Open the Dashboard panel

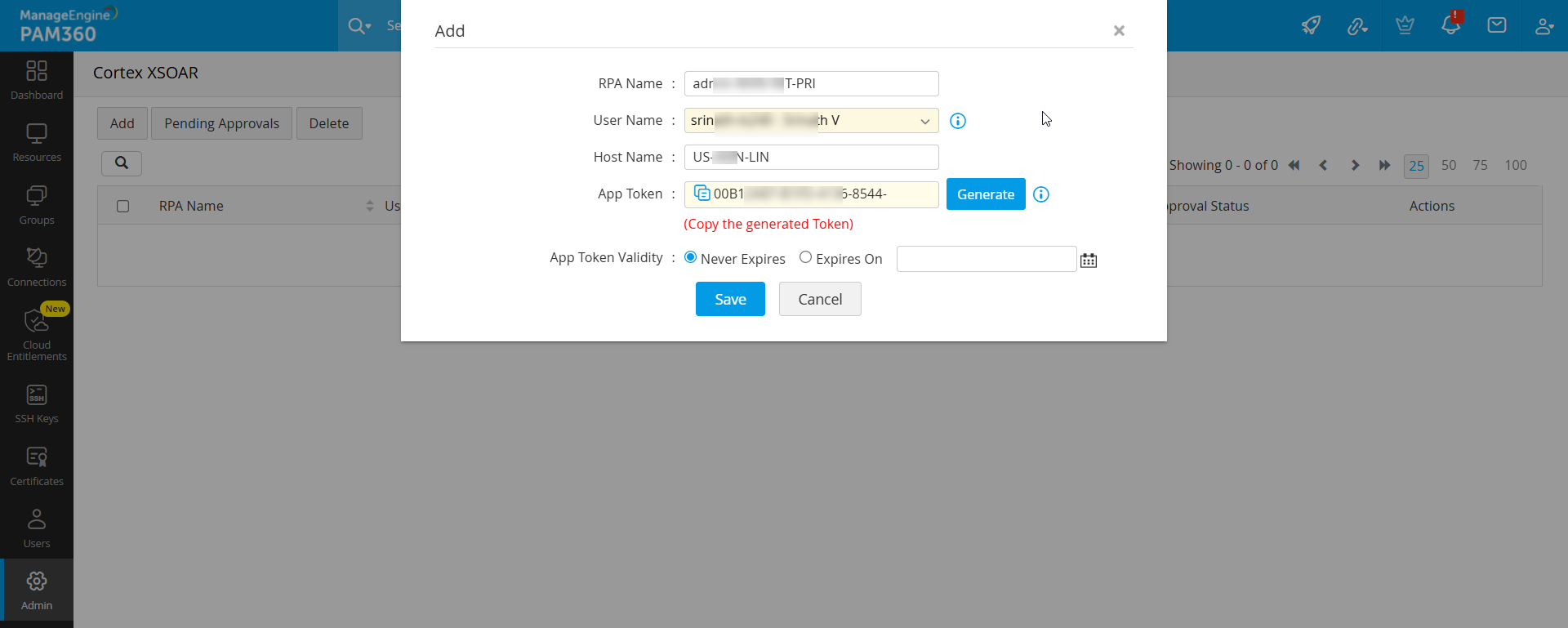[x=37, y=79]
